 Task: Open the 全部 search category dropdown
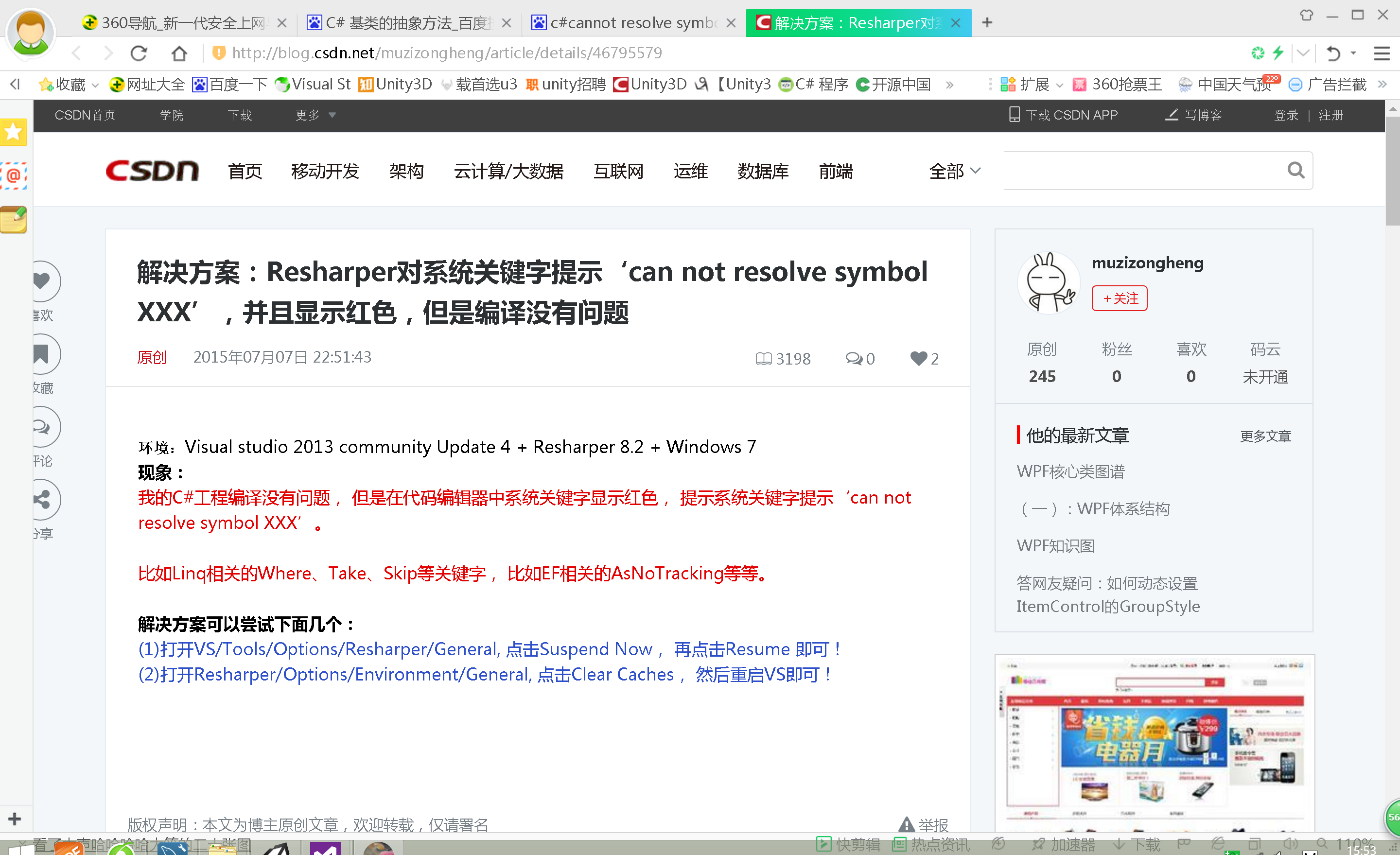(955, 171)
